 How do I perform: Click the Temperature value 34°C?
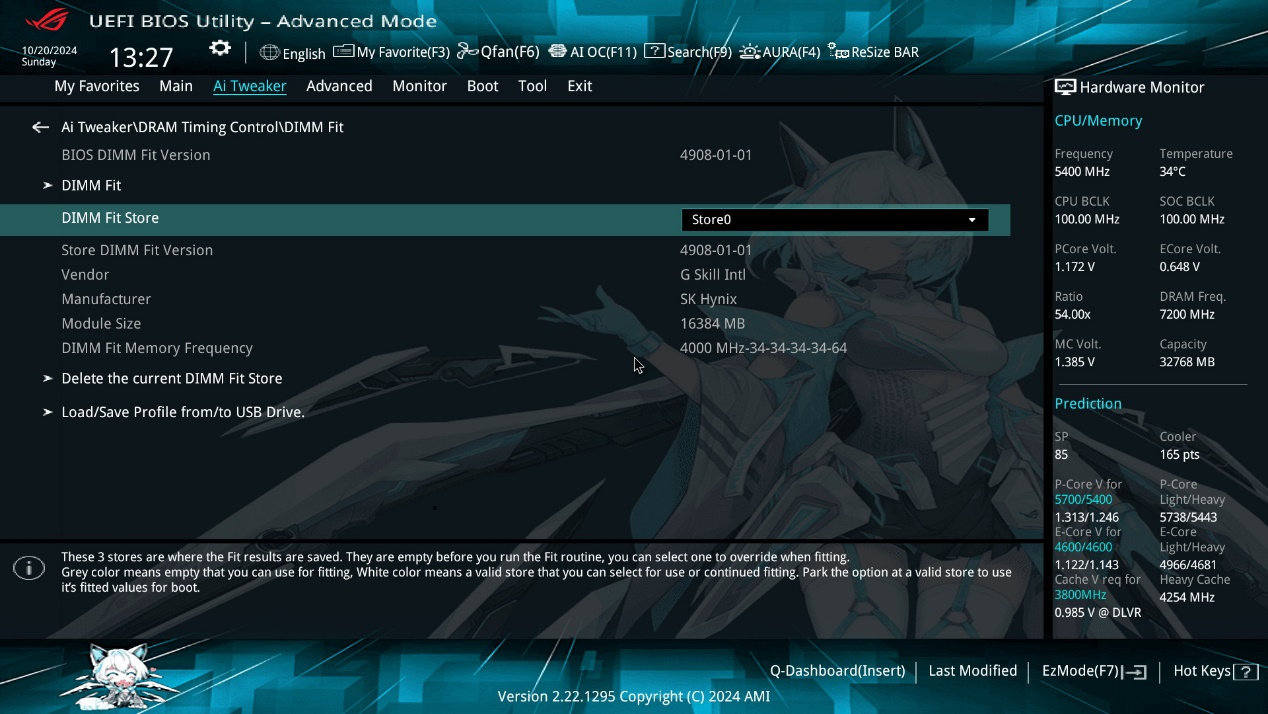coord(1172,171)
